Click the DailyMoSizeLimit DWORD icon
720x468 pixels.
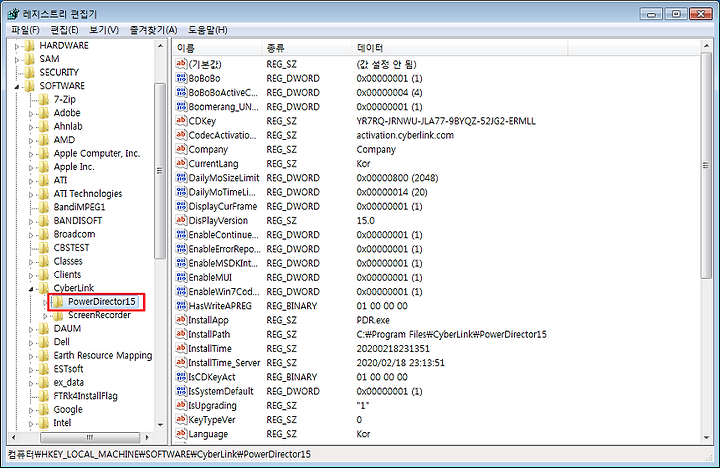click(181, 178)
